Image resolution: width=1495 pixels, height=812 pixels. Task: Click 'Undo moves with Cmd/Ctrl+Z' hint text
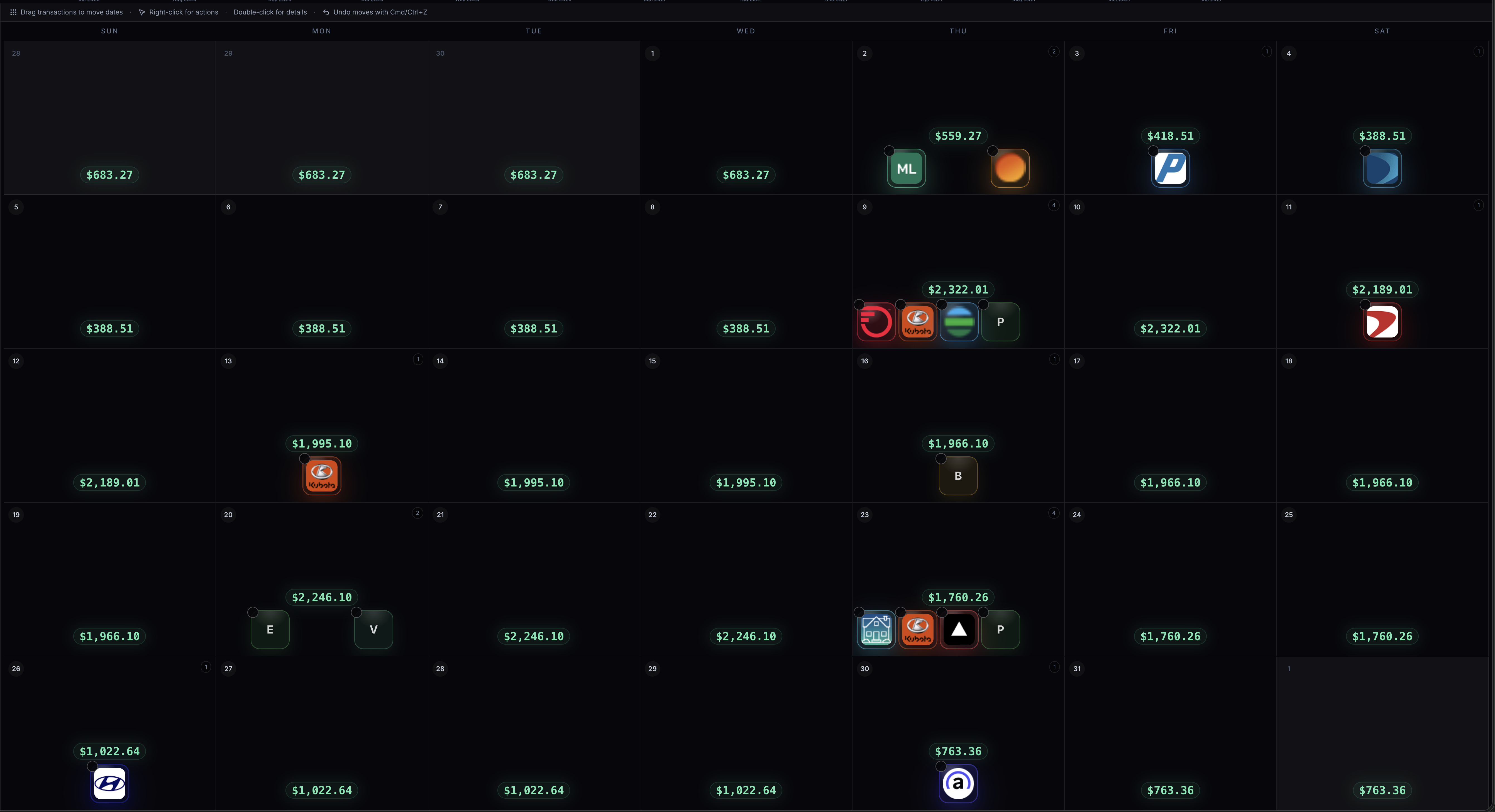(x=380, y=12)
